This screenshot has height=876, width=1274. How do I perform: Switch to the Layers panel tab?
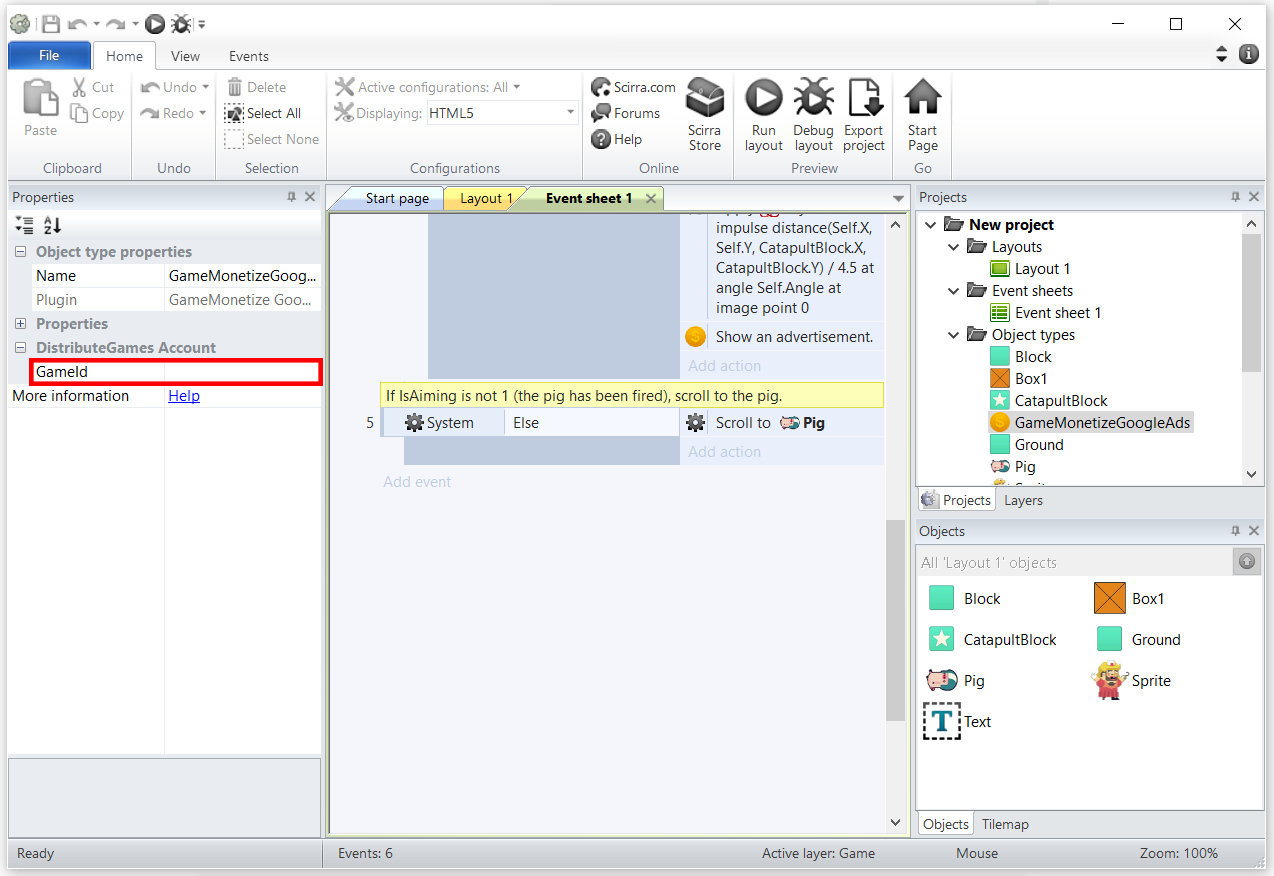pyautogui.click(x=1023, y=500)
